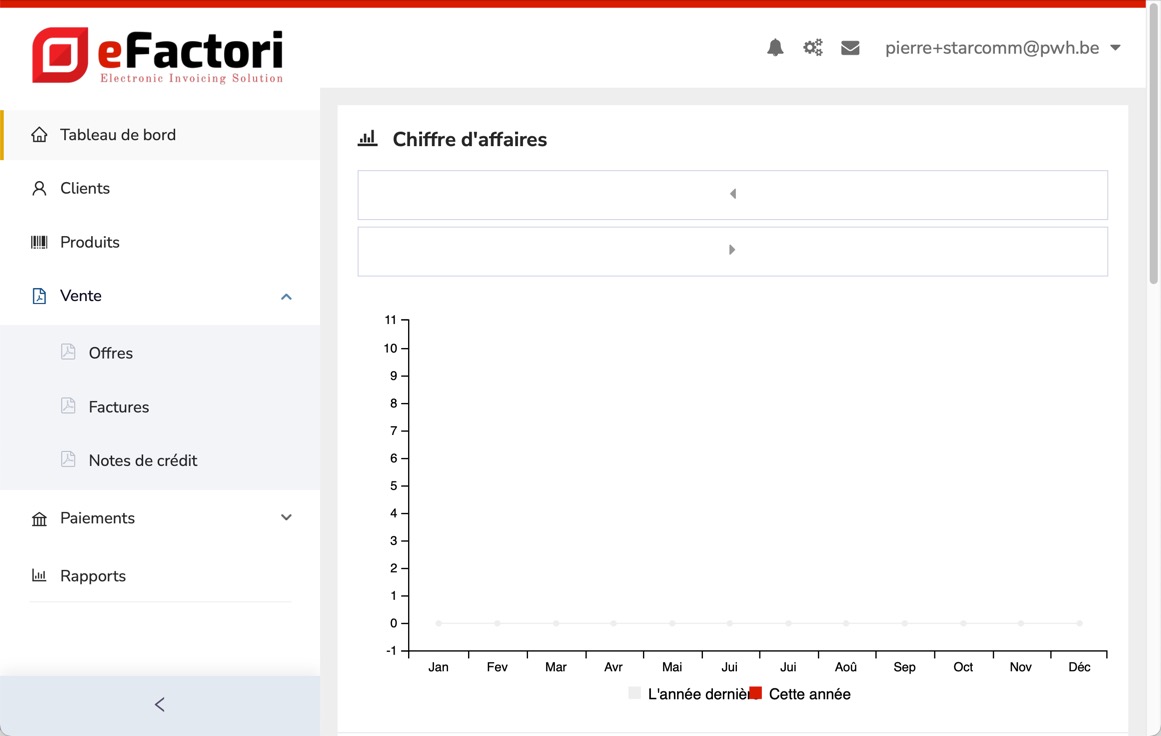
Task: Toggle the Cette année legend series
Action: 800,694
